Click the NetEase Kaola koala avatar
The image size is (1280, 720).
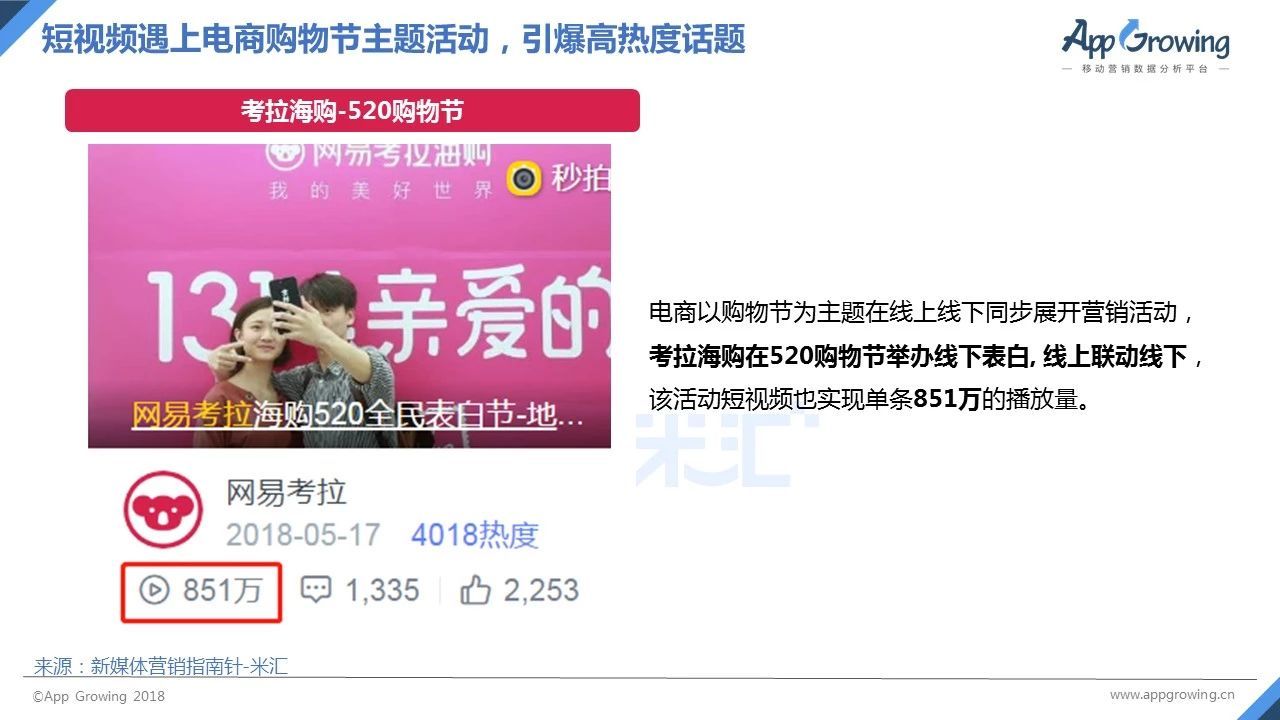pyautogui.click(x=162, y=509)
